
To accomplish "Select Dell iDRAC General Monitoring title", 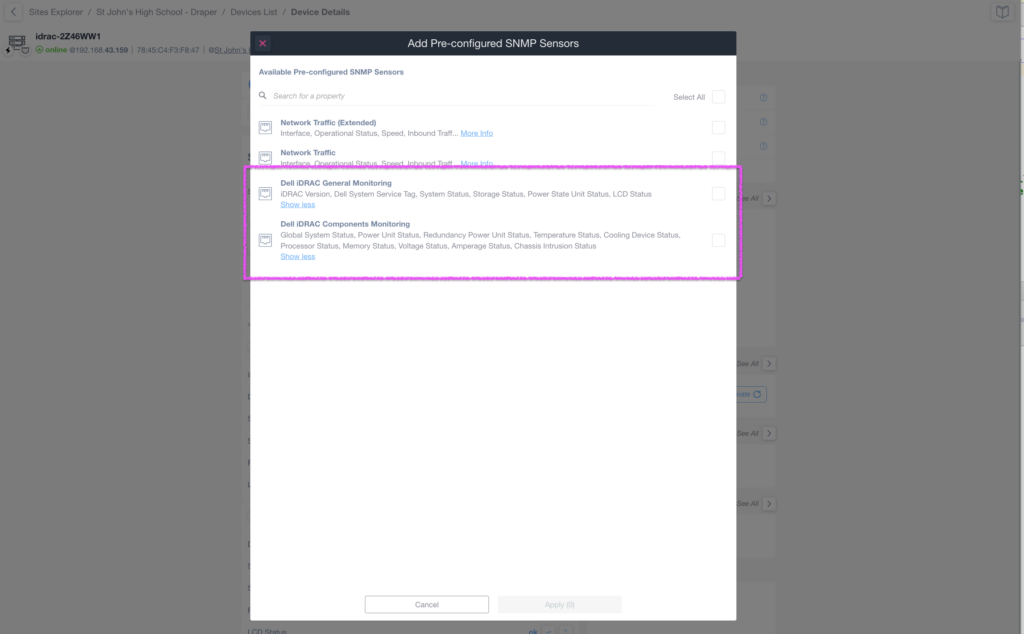I will (x=336, y=183).
